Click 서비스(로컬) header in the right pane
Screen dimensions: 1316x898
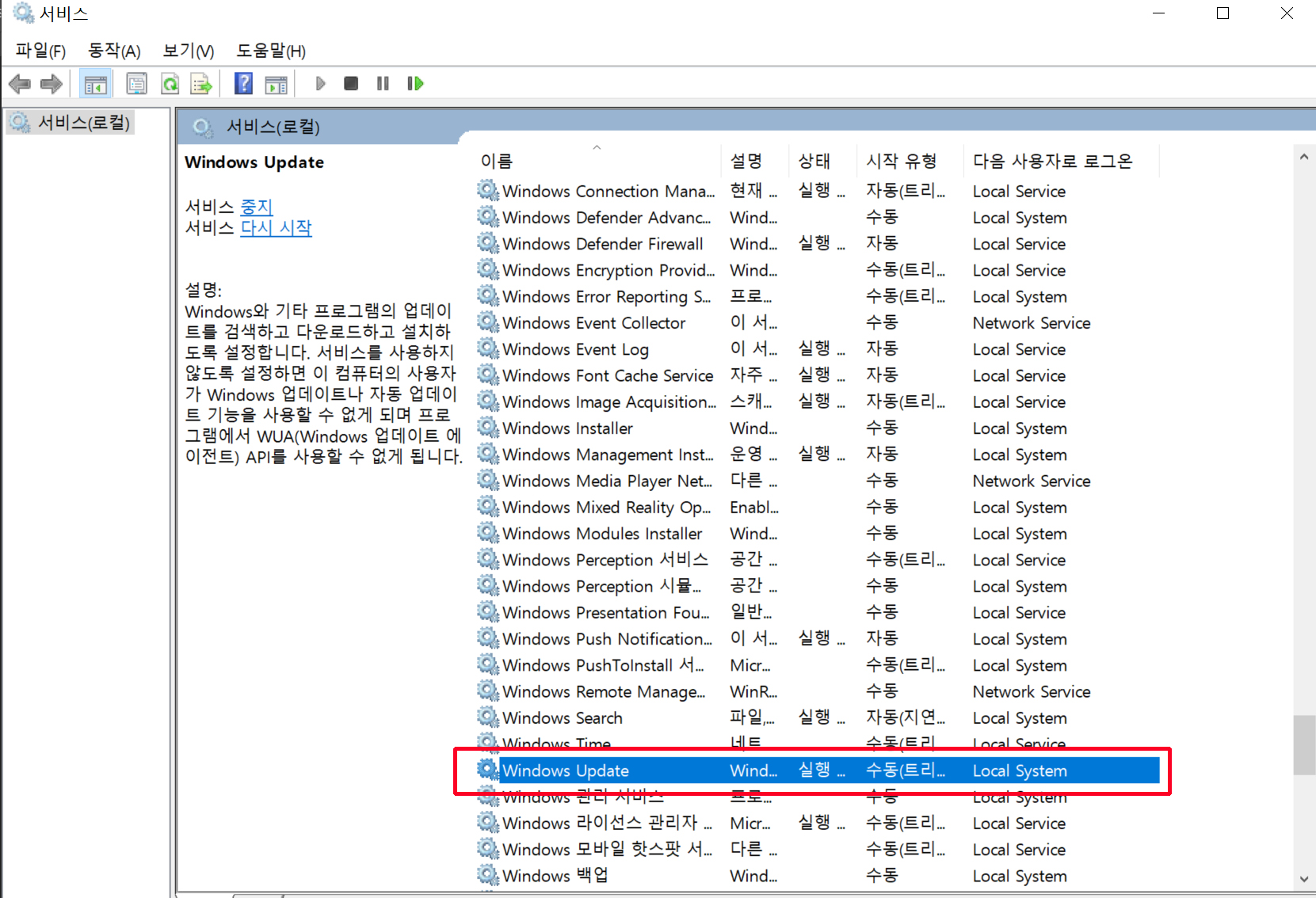click(273, 127)
